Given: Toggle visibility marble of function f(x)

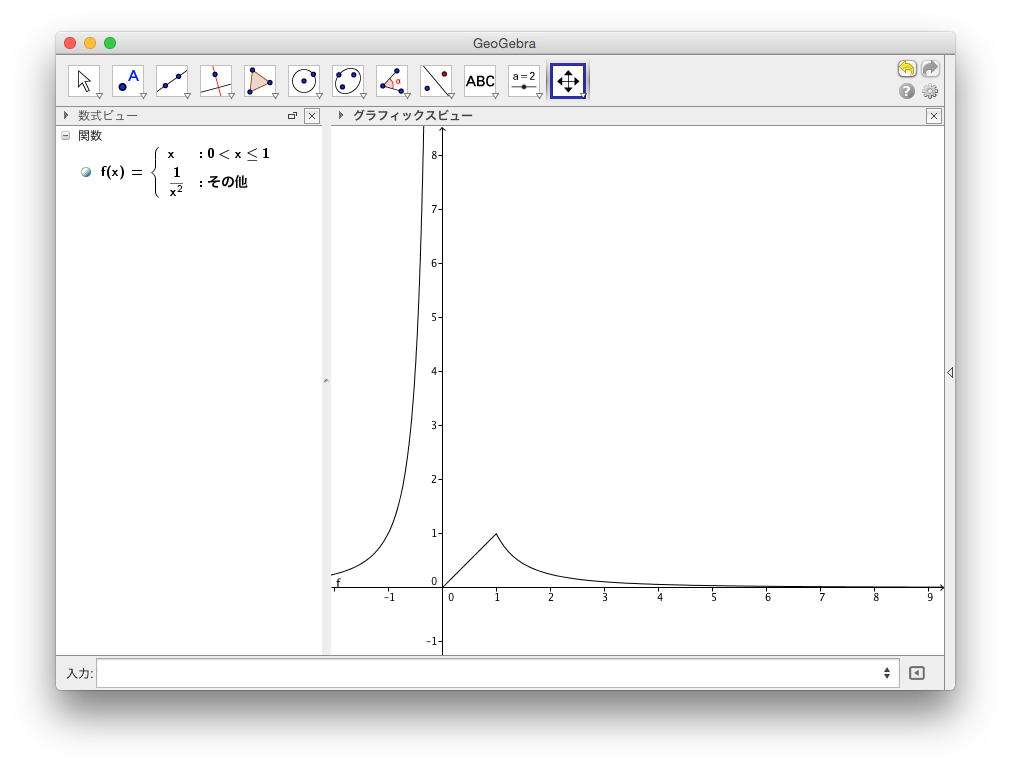Looking at the screenshot, I should 86,172.
